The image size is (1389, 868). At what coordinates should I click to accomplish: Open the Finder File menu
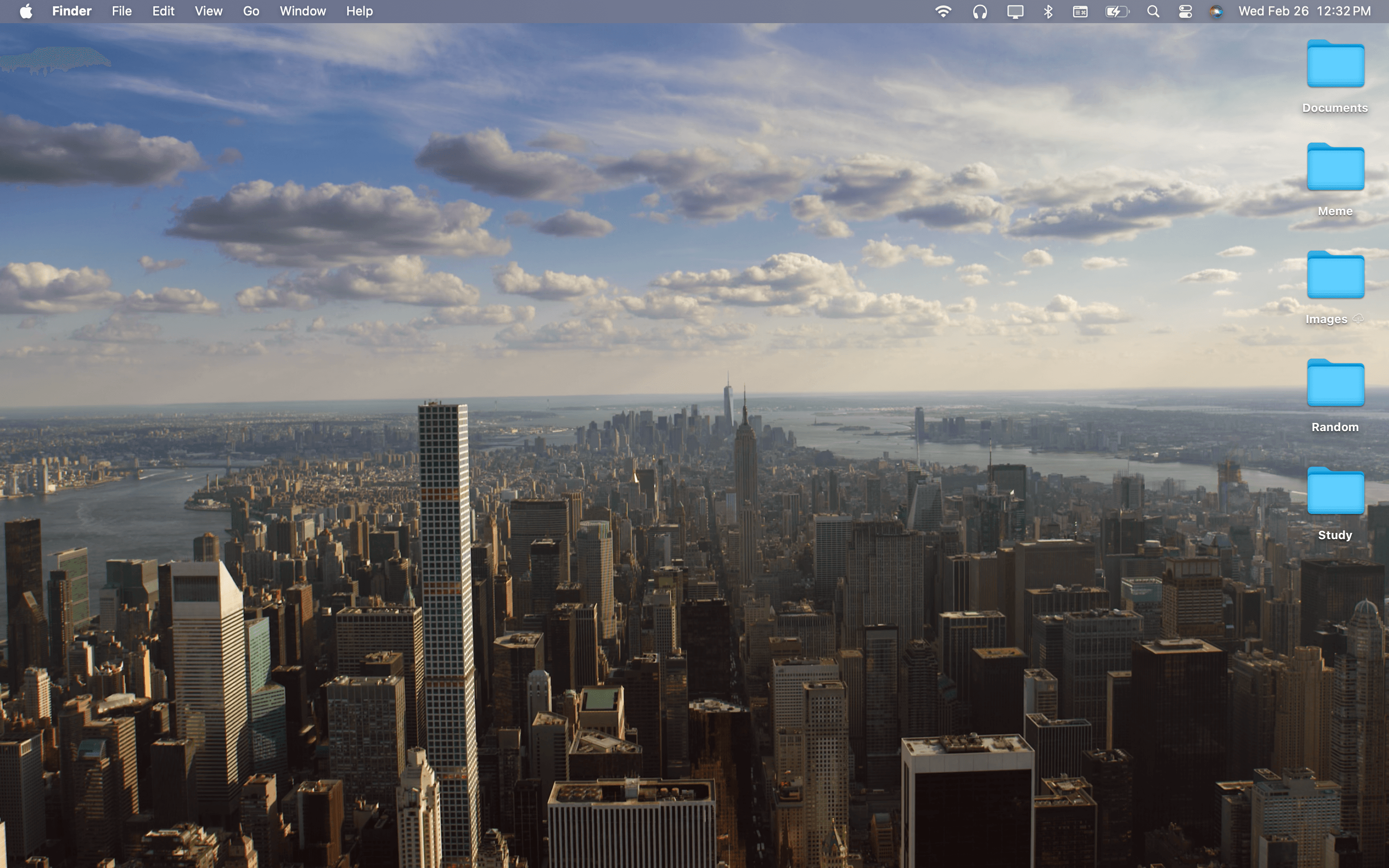coord(121,10)
